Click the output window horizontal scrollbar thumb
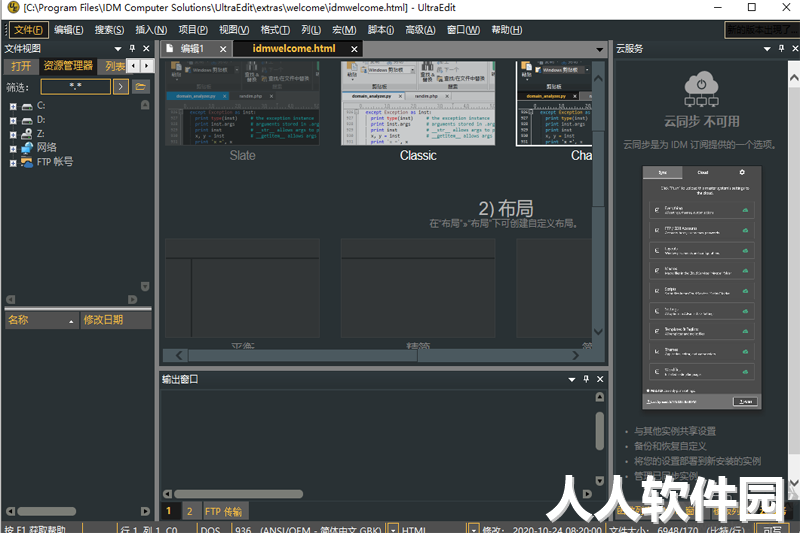This screenshot has height=533, width=800. point(238,494)
